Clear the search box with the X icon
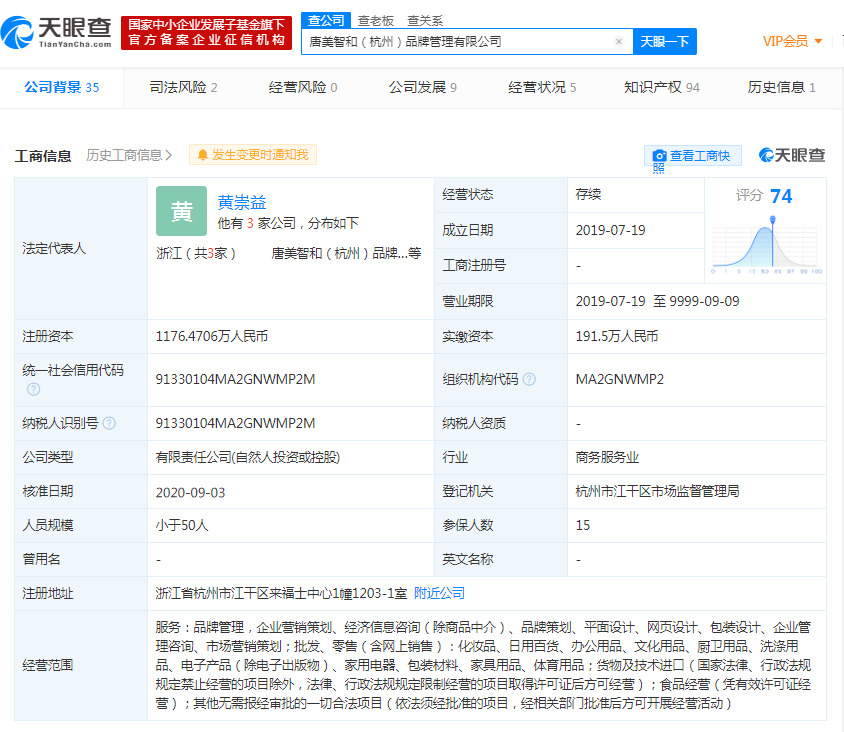Image resolution: width=844 pixels, height=732 pixels. pos(619,41)
